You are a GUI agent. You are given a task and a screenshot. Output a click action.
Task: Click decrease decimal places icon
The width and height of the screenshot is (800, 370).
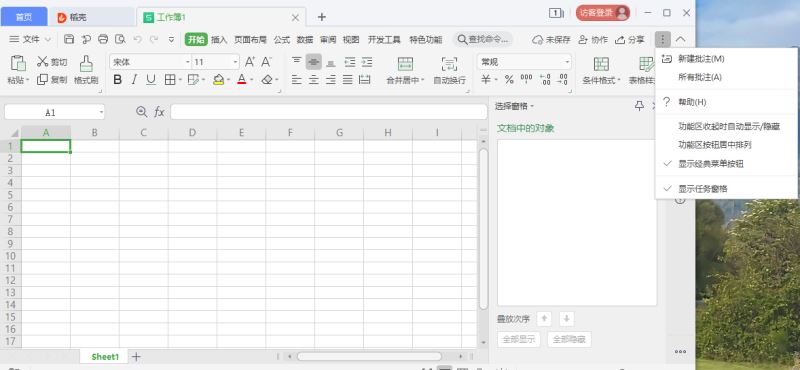pyautogui.click(x=562, y=80)
